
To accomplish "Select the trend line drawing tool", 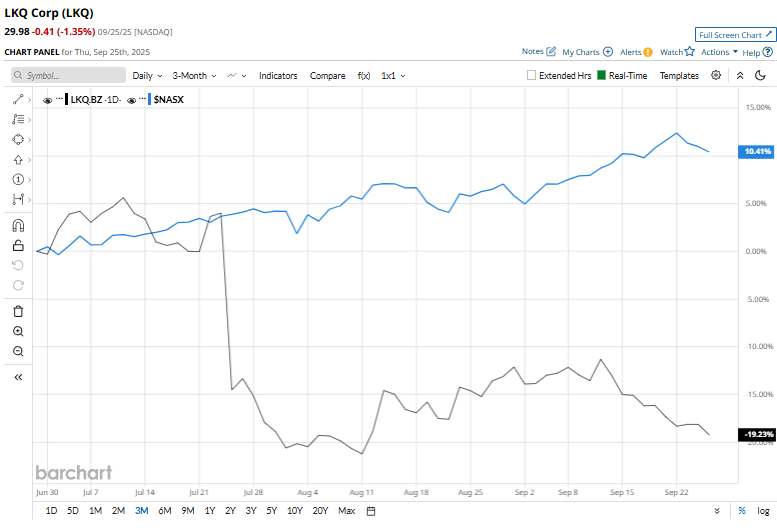I will pyautogui.click(x=18, y=100).
